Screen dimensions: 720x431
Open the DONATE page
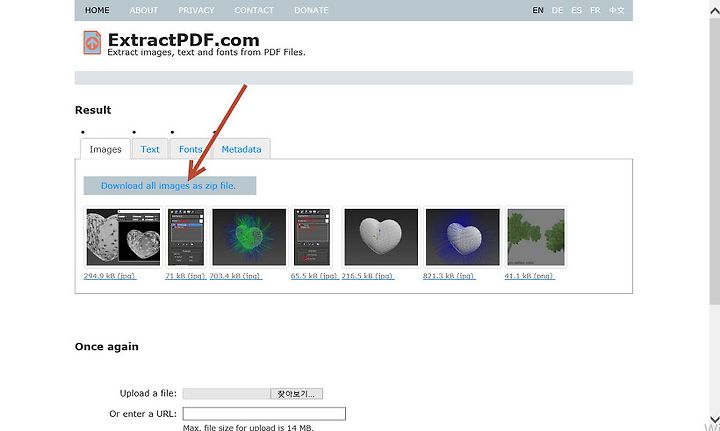pos(311,10)
